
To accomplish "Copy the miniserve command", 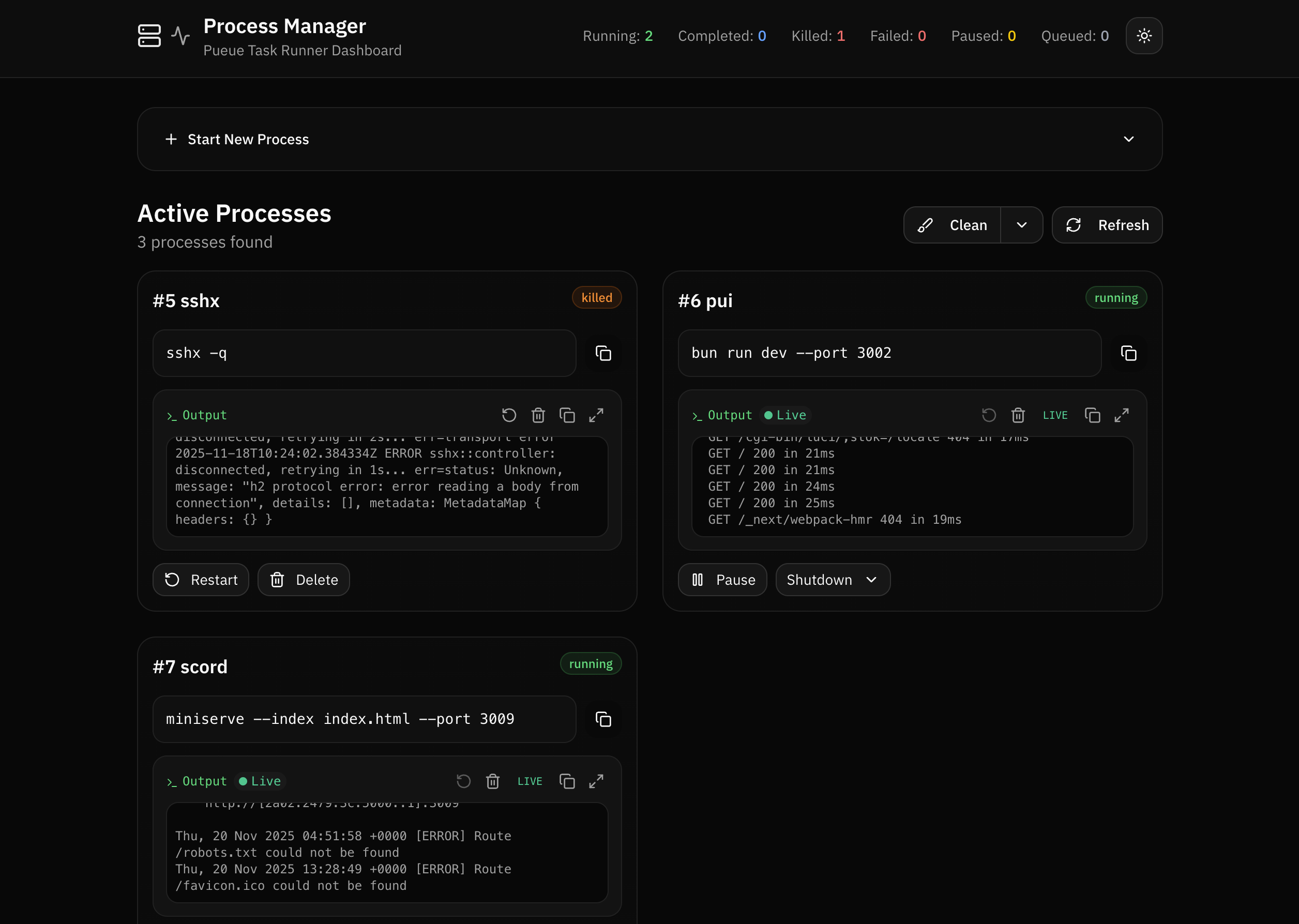I will coord(603,719).
